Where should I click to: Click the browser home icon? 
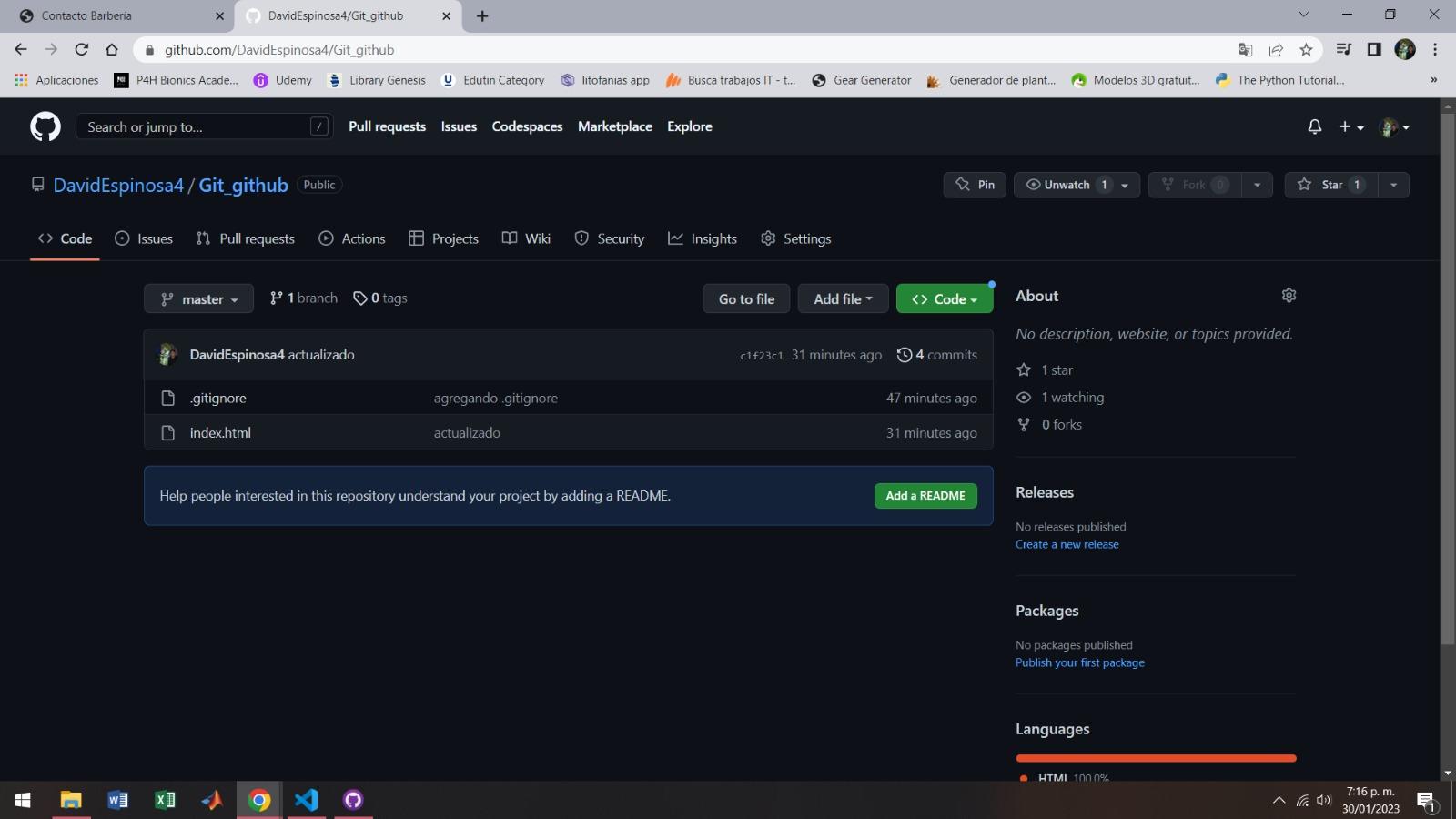click(x=112, y=49)
